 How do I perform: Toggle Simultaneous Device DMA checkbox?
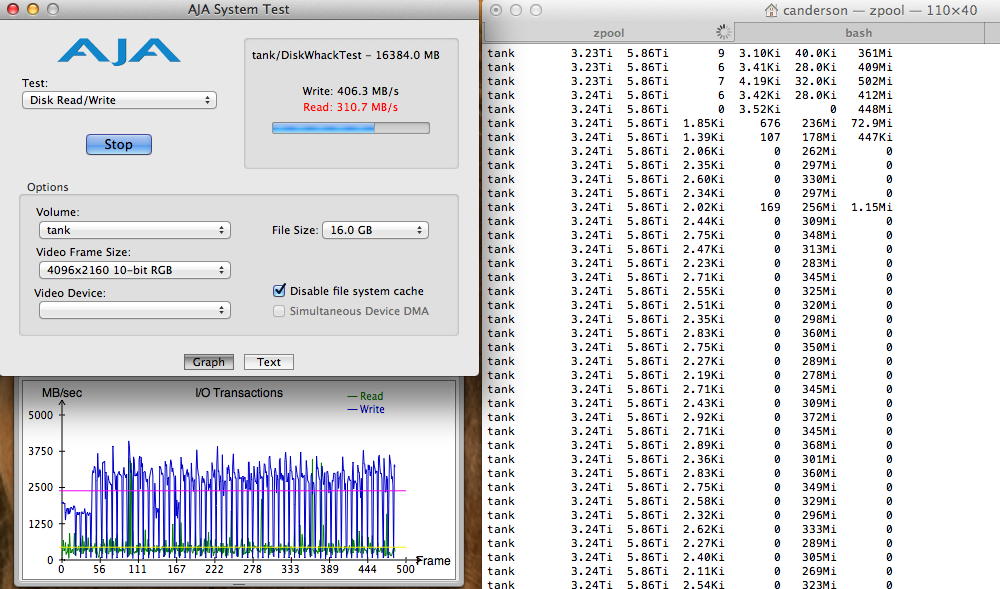point(279,311)
